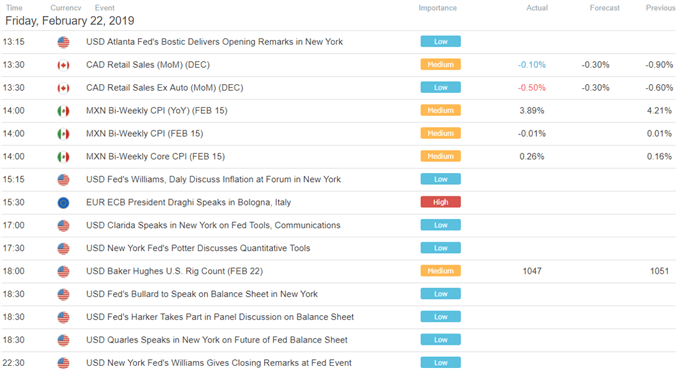Click the Low badge for Bullard Balance Sheet event
This screenshot has height=369, width=680.
441,294
